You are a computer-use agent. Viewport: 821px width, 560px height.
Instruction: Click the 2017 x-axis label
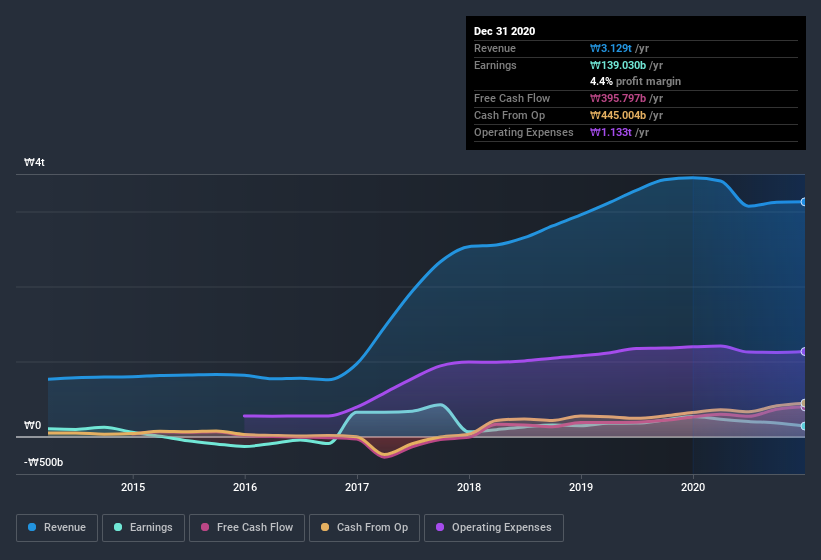pyautogui.click(x=357, y=487)
